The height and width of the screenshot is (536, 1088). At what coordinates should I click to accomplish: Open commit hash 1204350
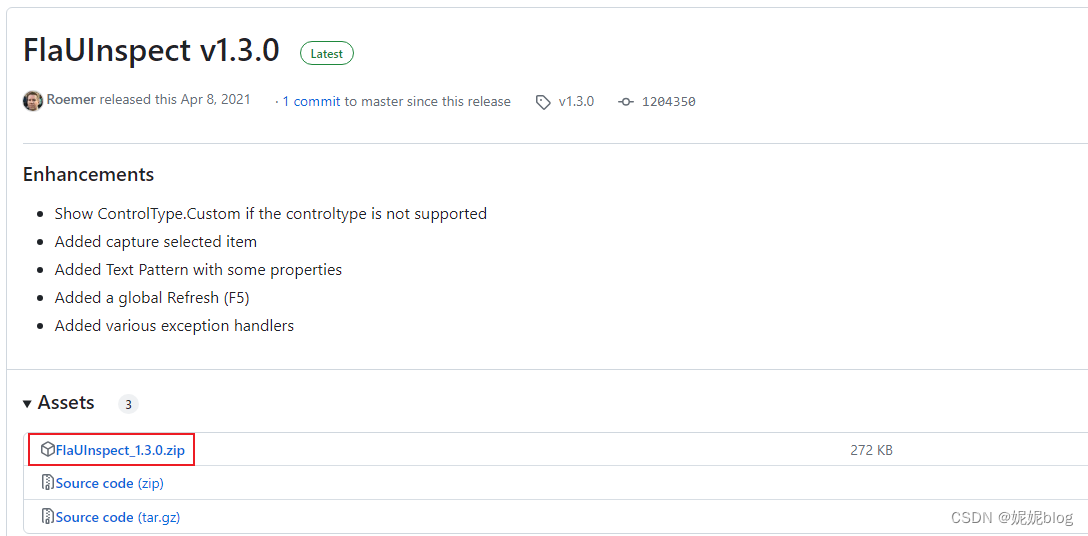(668, 102)
